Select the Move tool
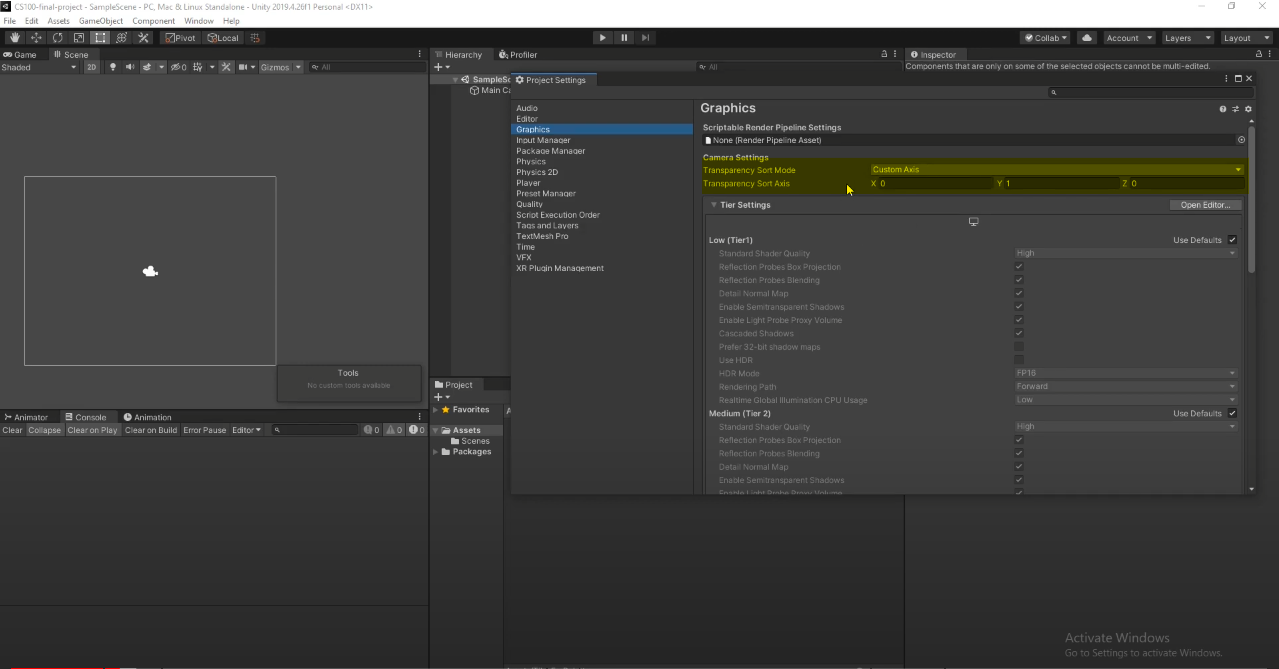 click(36, 38)
